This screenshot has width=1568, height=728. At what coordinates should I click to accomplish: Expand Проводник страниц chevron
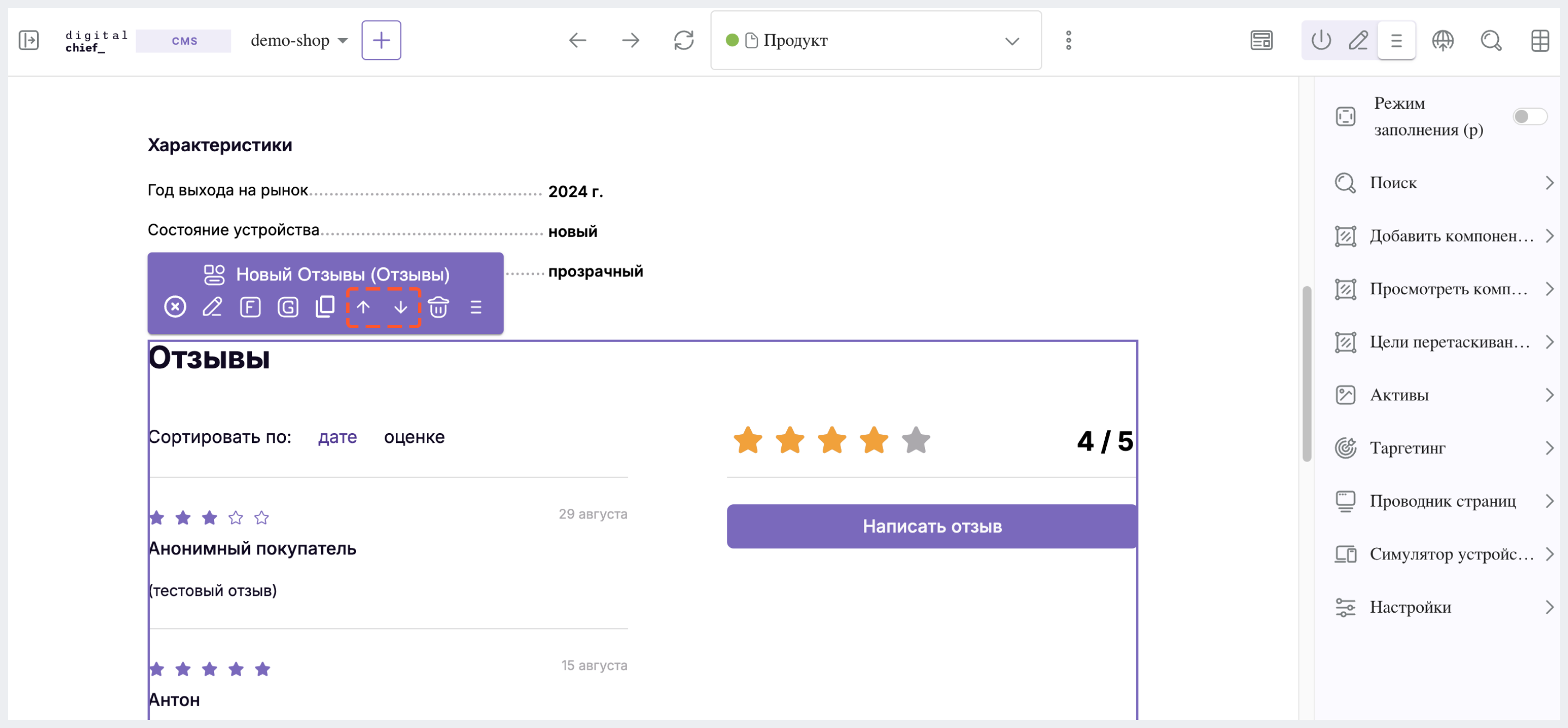pyautogui.click(x=1549, y=501)
